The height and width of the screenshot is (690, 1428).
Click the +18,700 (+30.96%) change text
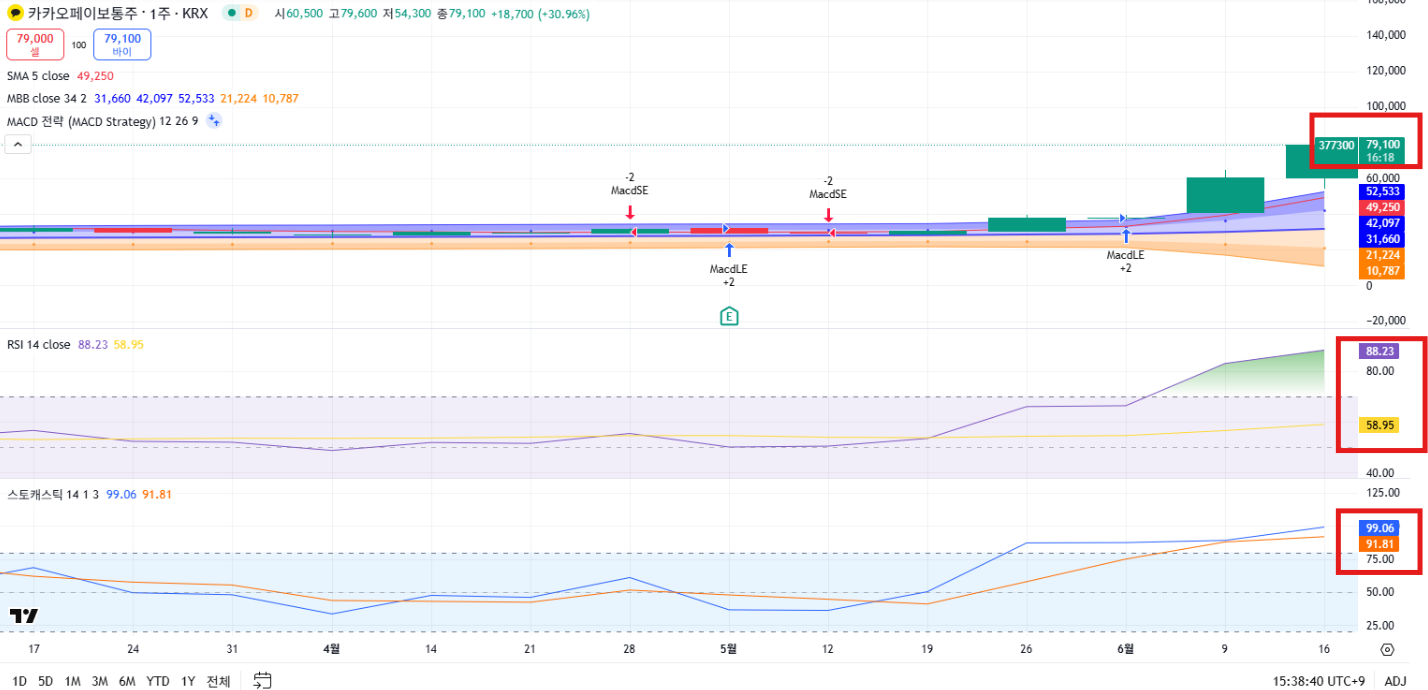click(x=540, y=14)
